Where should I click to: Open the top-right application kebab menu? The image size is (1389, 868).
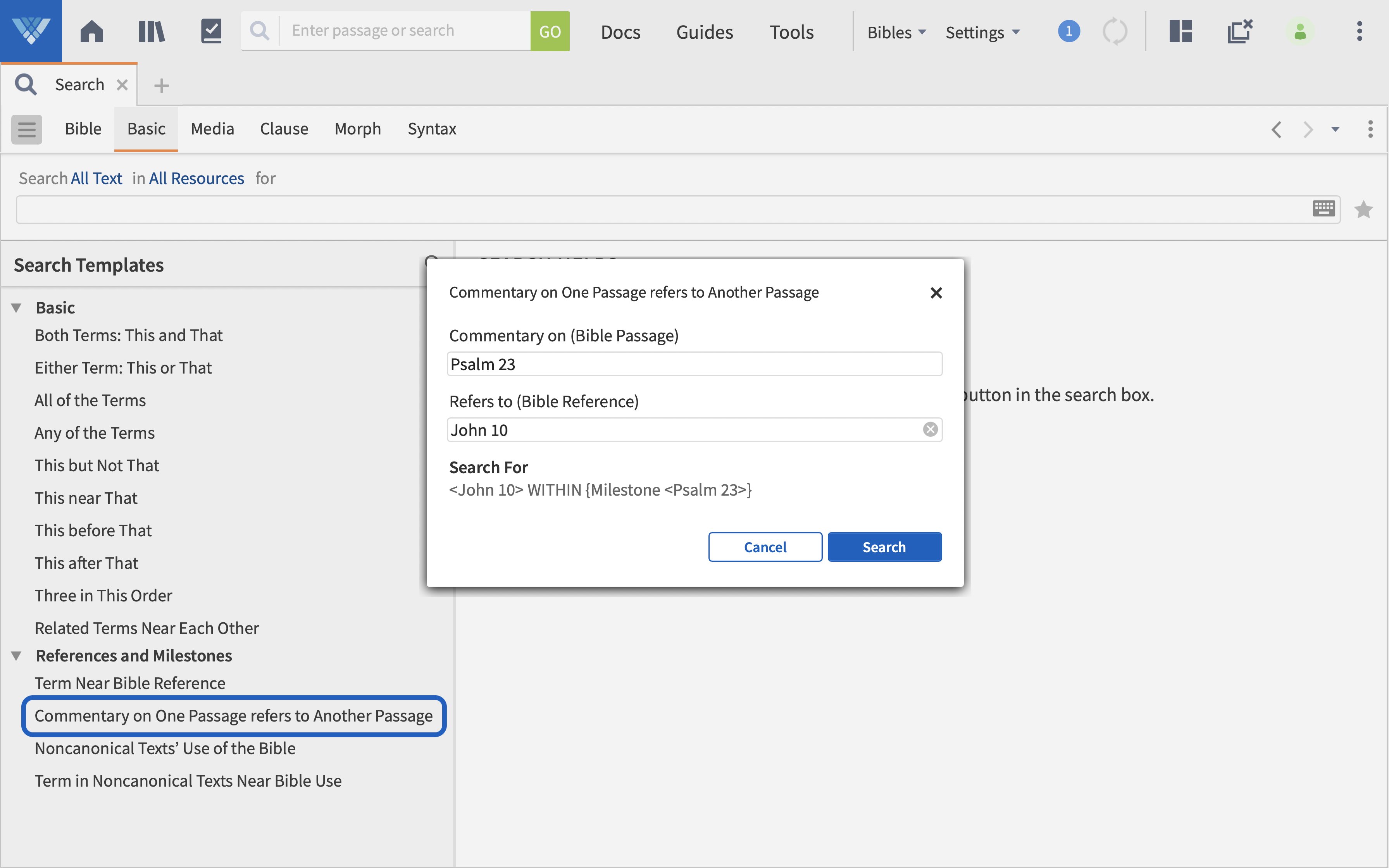coord(1359,31)
